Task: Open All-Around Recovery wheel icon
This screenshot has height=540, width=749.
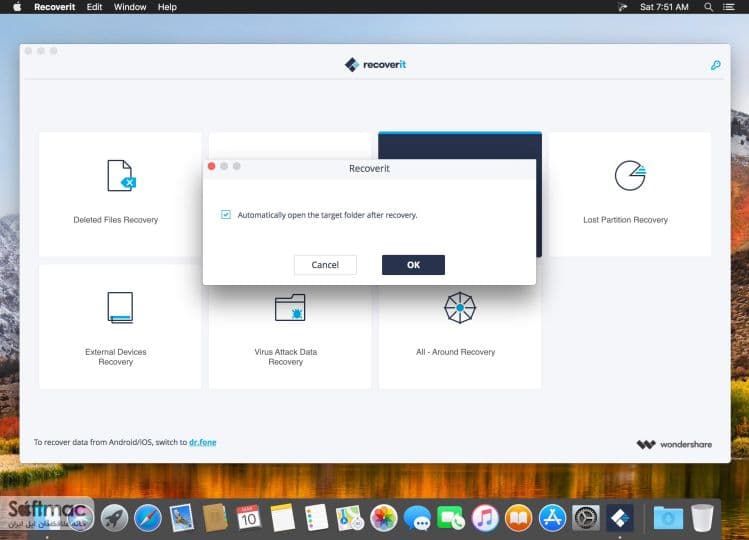Action: [460, 308]
